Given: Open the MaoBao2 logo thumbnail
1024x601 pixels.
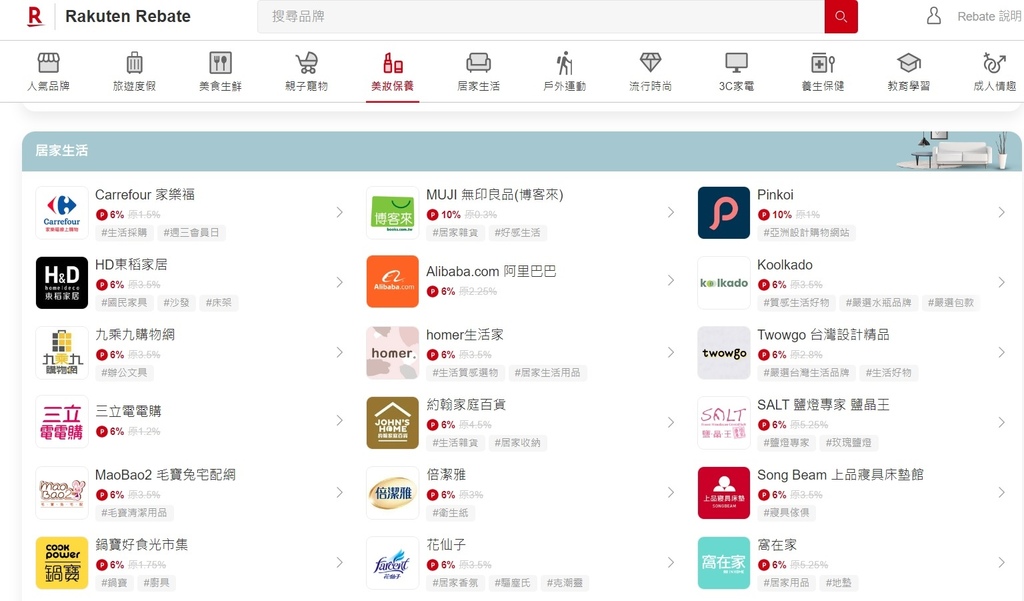Looking at the screenshot, I should (62, 493).
